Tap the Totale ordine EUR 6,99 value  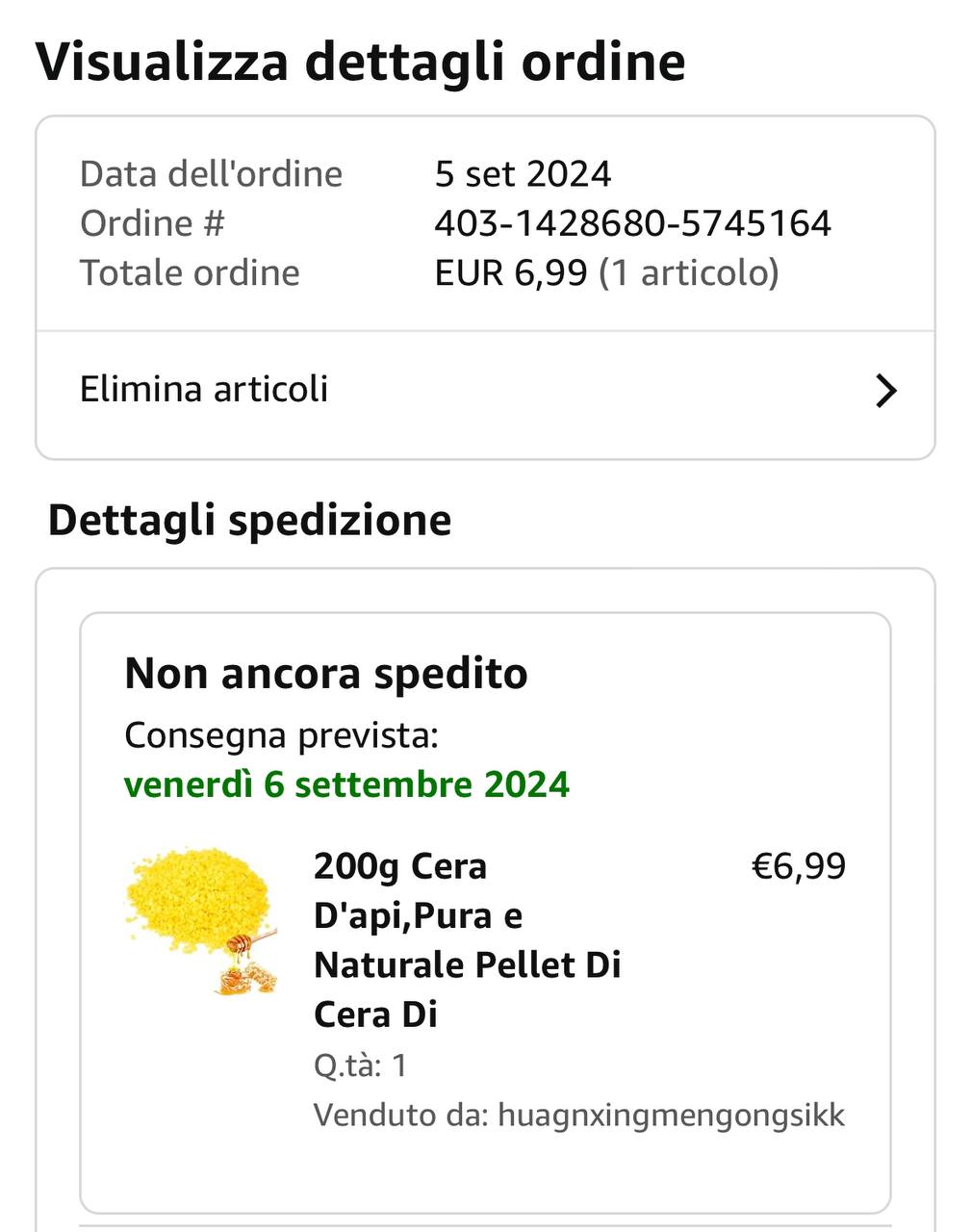606,273
